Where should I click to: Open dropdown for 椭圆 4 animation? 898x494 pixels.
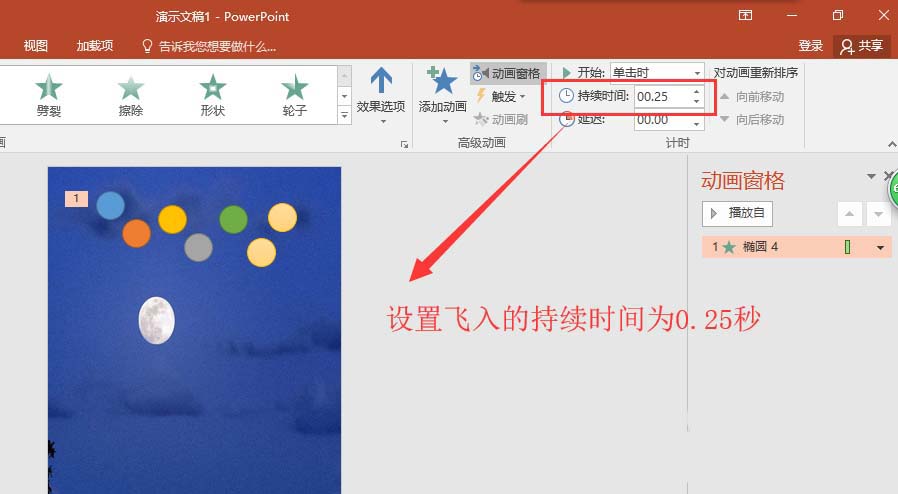point(880,247)
